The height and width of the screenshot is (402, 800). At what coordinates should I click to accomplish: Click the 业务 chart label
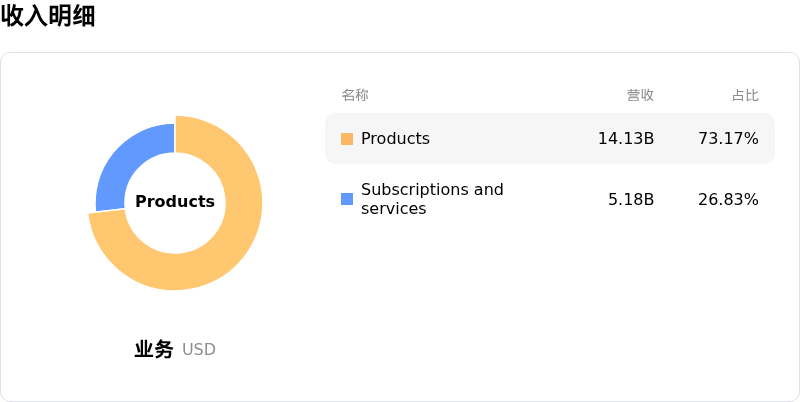[154, 350]
